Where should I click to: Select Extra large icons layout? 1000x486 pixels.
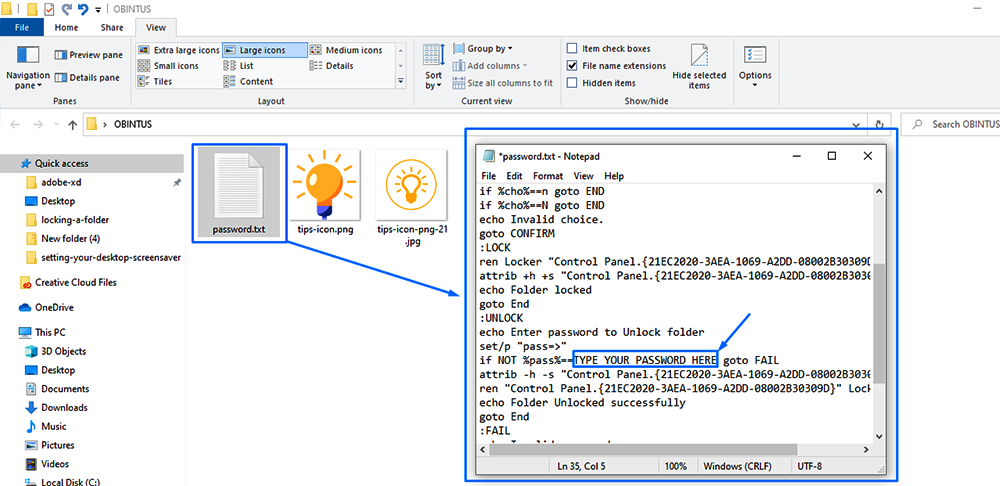(x=180, y=50)
